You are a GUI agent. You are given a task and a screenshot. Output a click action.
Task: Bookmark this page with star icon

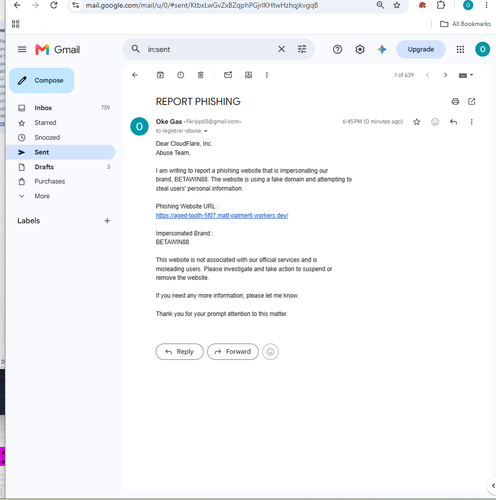(396, 5)
